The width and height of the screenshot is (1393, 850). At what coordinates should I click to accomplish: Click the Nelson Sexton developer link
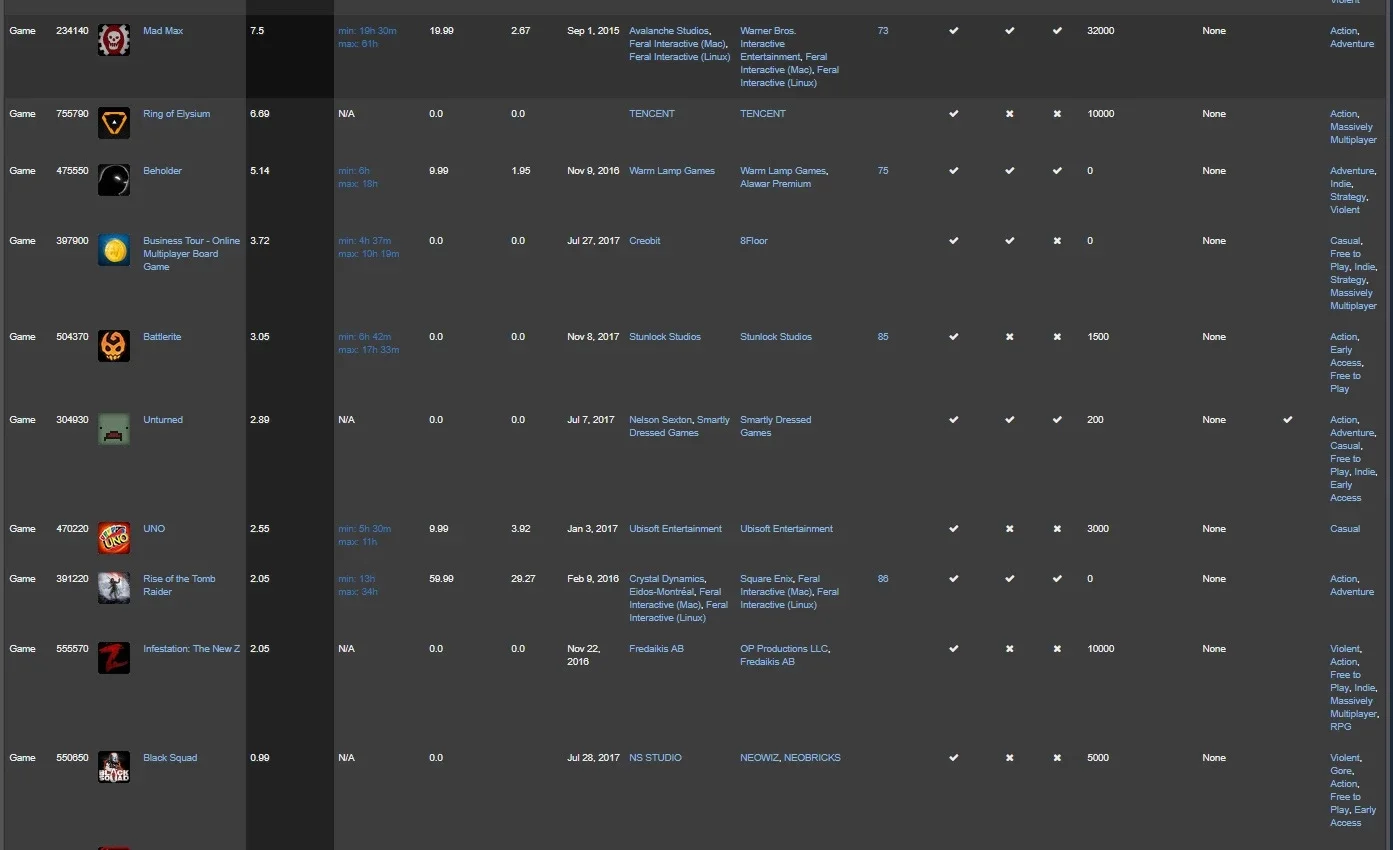(660, 420)
